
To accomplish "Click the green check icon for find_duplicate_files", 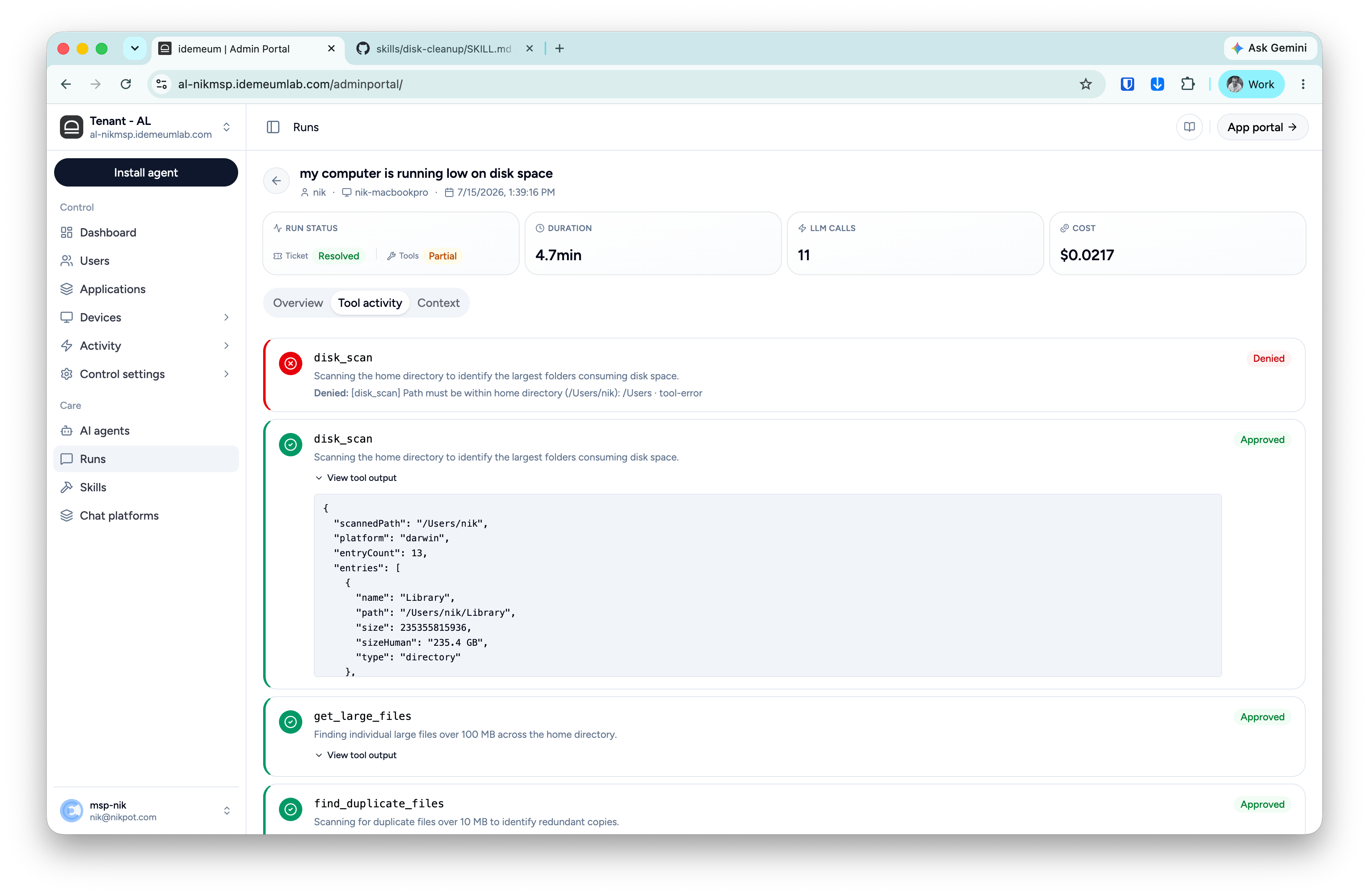I will point(291,809).
